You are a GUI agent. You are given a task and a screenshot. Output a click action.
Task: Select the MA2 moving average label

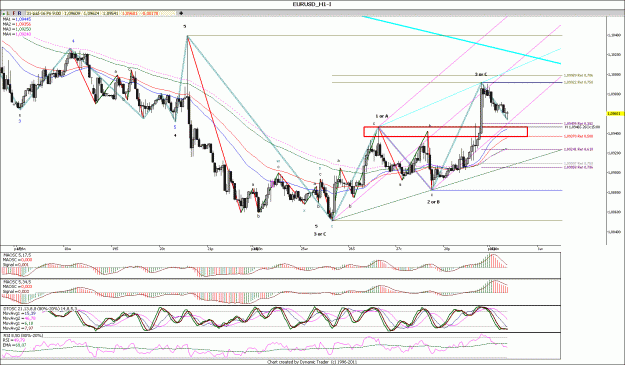click(17, 24)
